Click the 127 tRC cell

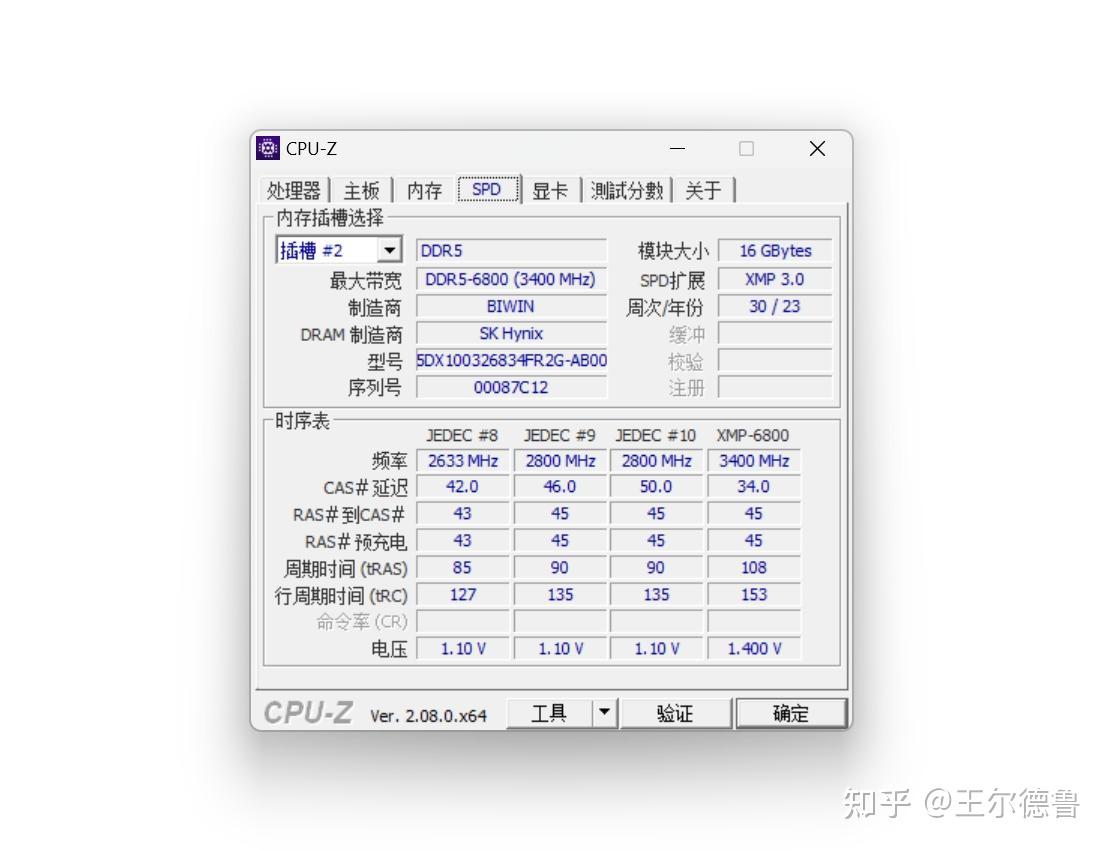pyautogui.click(x=463, y=595)
